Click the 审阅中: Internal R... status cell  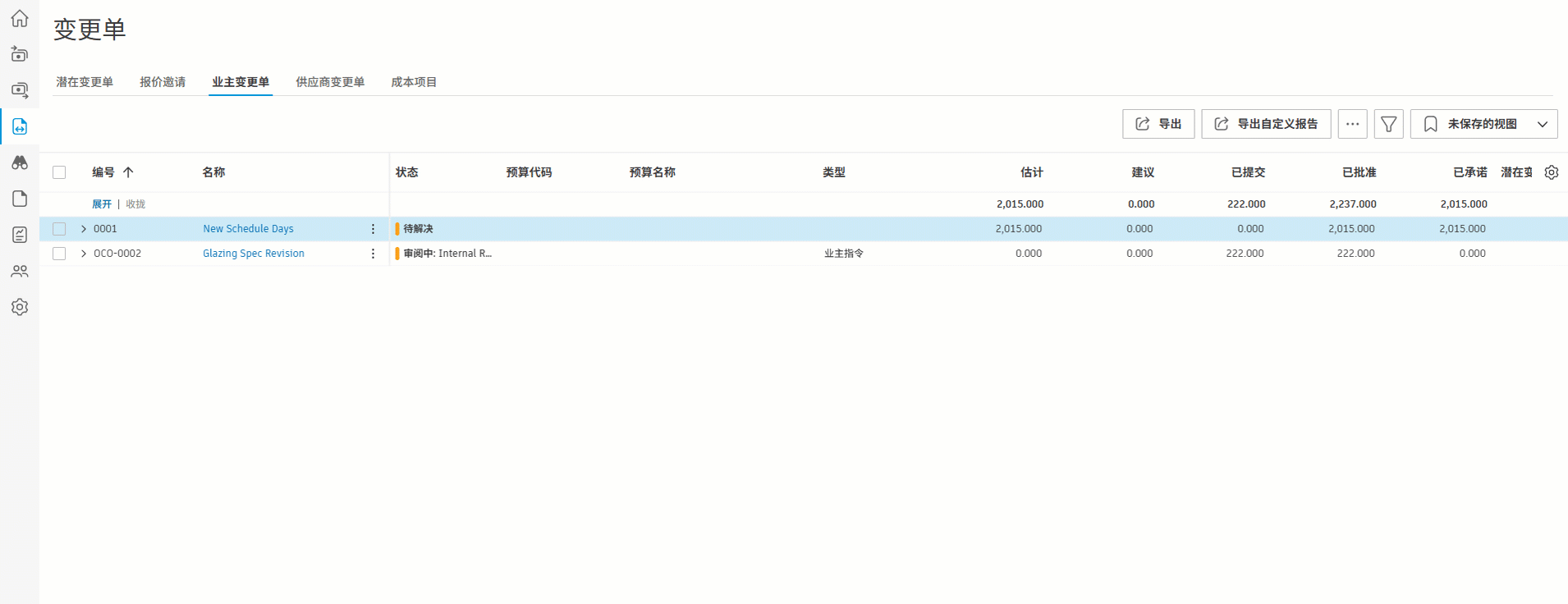(x=447, y=254)
